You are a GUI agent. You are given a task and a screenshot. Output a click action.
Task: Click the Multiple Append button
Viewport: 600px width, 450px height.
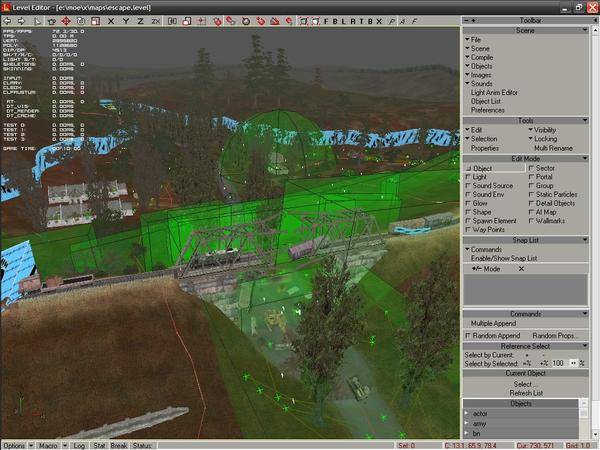(x=493, y=324)
